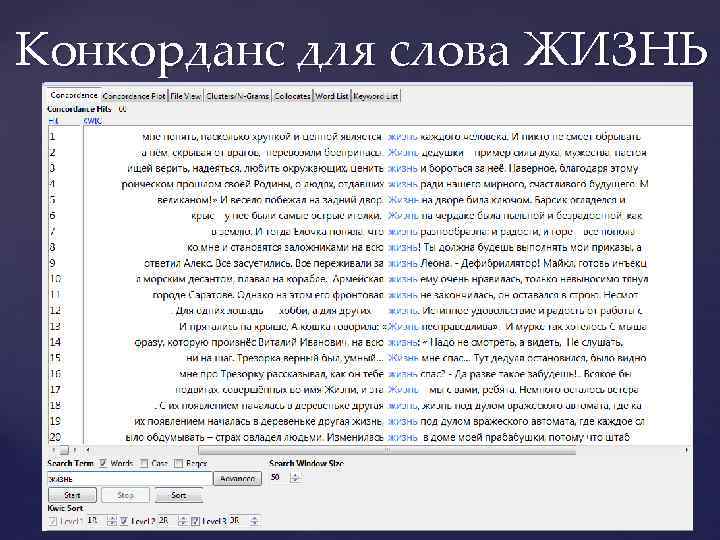This screenshot has height=540, width=720.
Task: Select line 11 with 'городе Саратове'
Action: [x=370, y=295]
